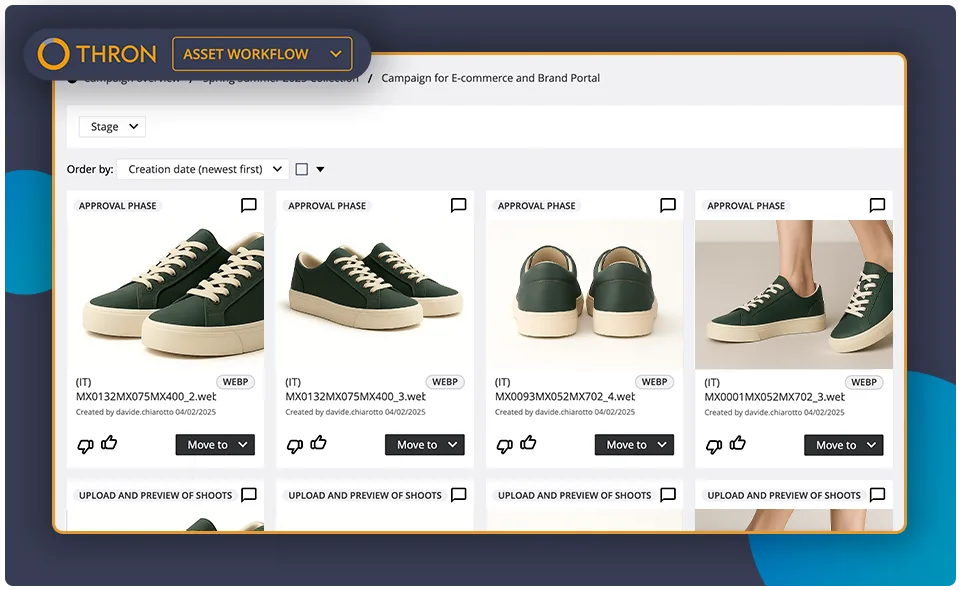
Task: Click APPROVAL PHASE tag on MX0001MX052MX702_3 card
Action: click(746, 206)
